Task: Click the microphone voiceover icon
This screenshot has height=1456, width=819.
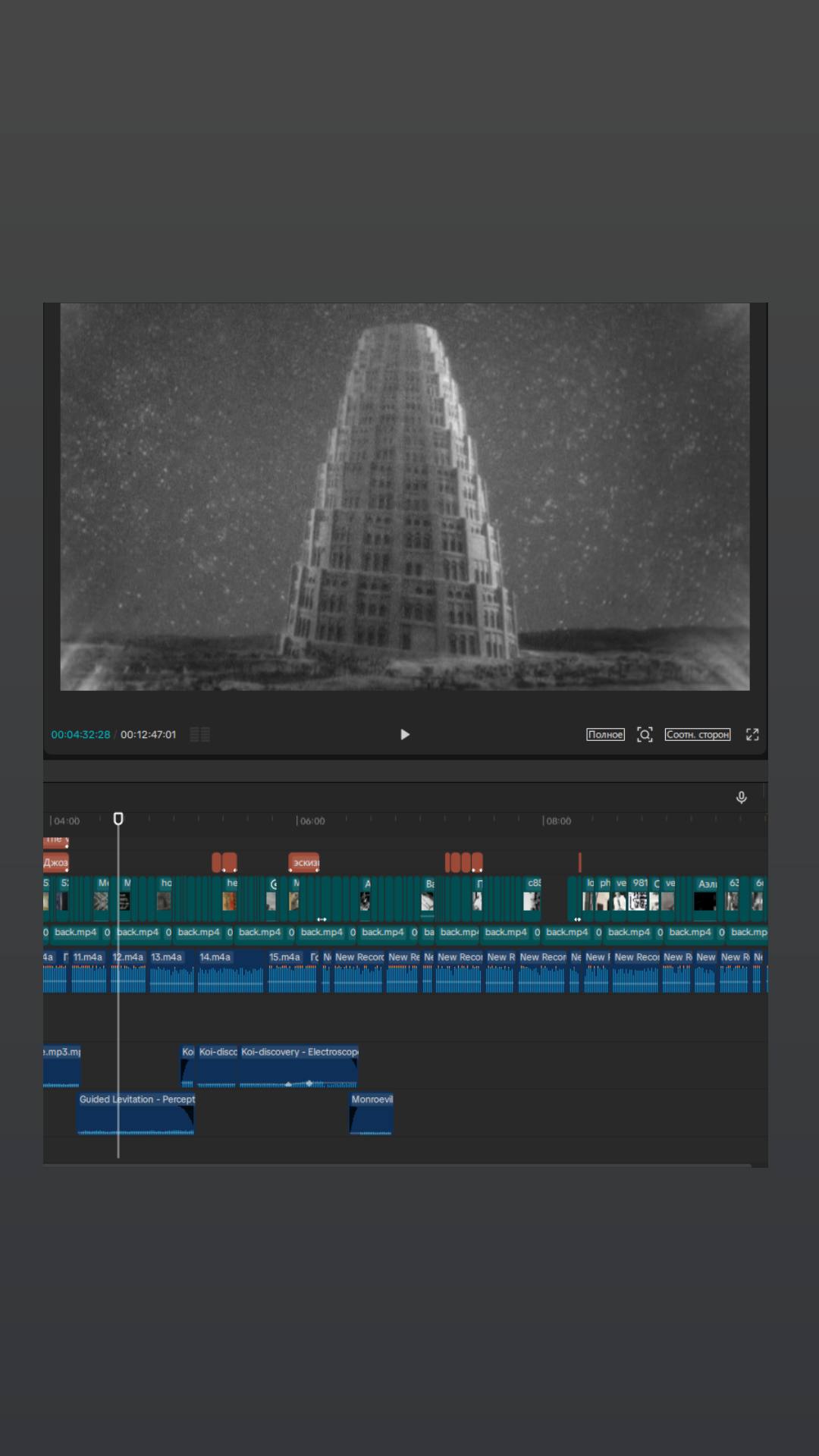Action: (742, 797)
